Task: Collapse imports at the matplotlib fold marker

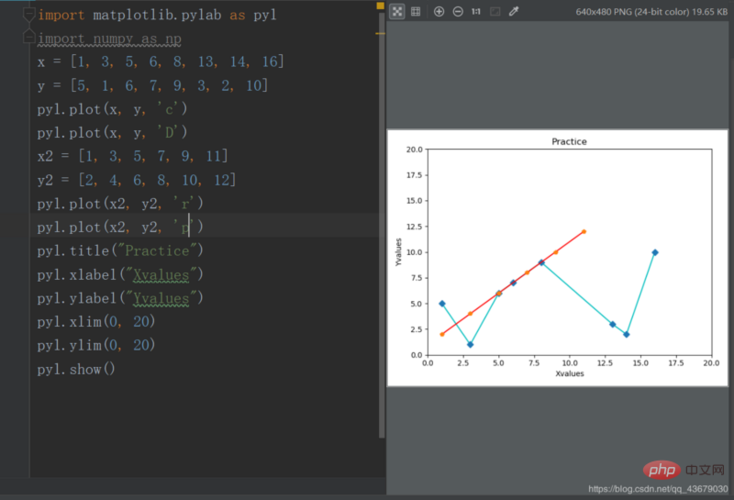Action: (28, 15)
